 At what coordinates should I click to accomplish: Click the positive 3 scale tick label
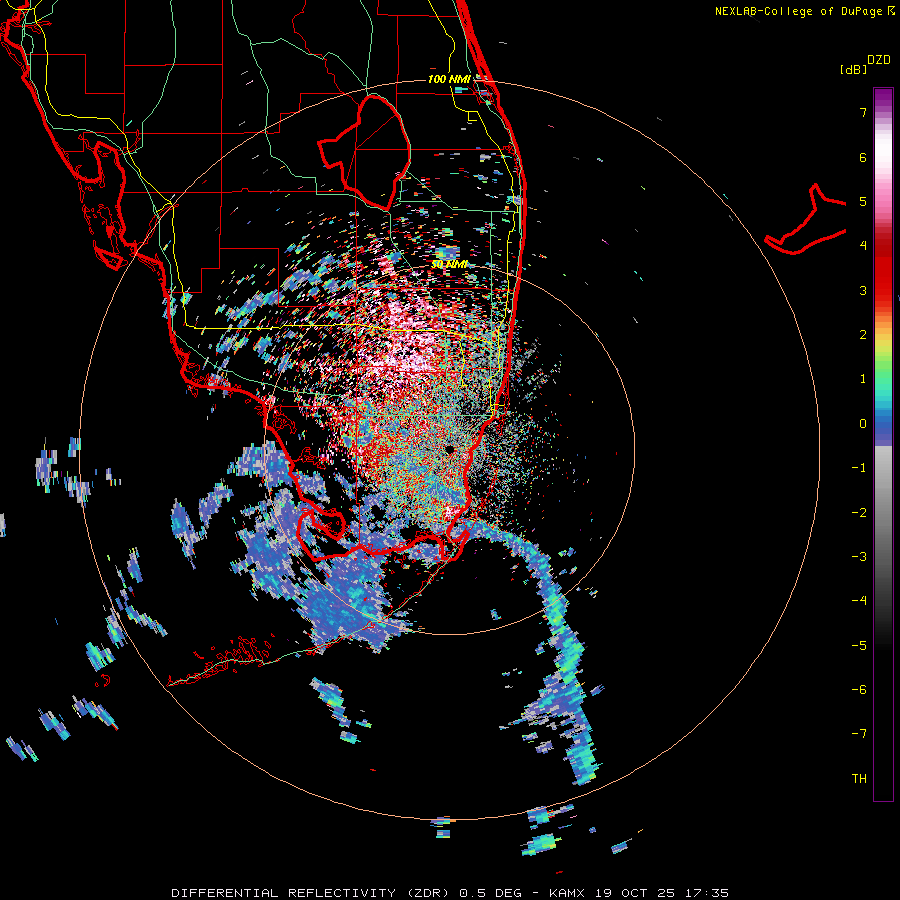(x=863, y=290)
